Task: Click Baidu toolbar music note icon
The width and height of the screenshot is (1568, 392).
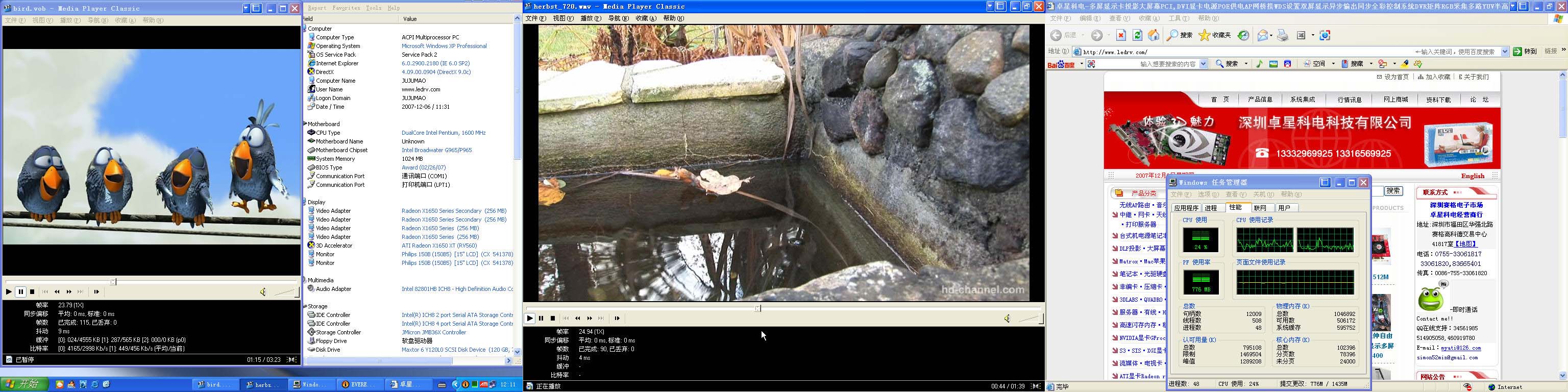Action: click(x=1259, y=64)
